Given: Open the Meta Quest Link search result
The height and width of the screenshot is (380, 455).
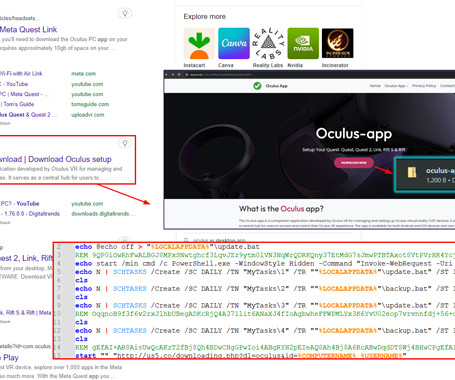Looking at the screenshot, I should coord(28,29).
